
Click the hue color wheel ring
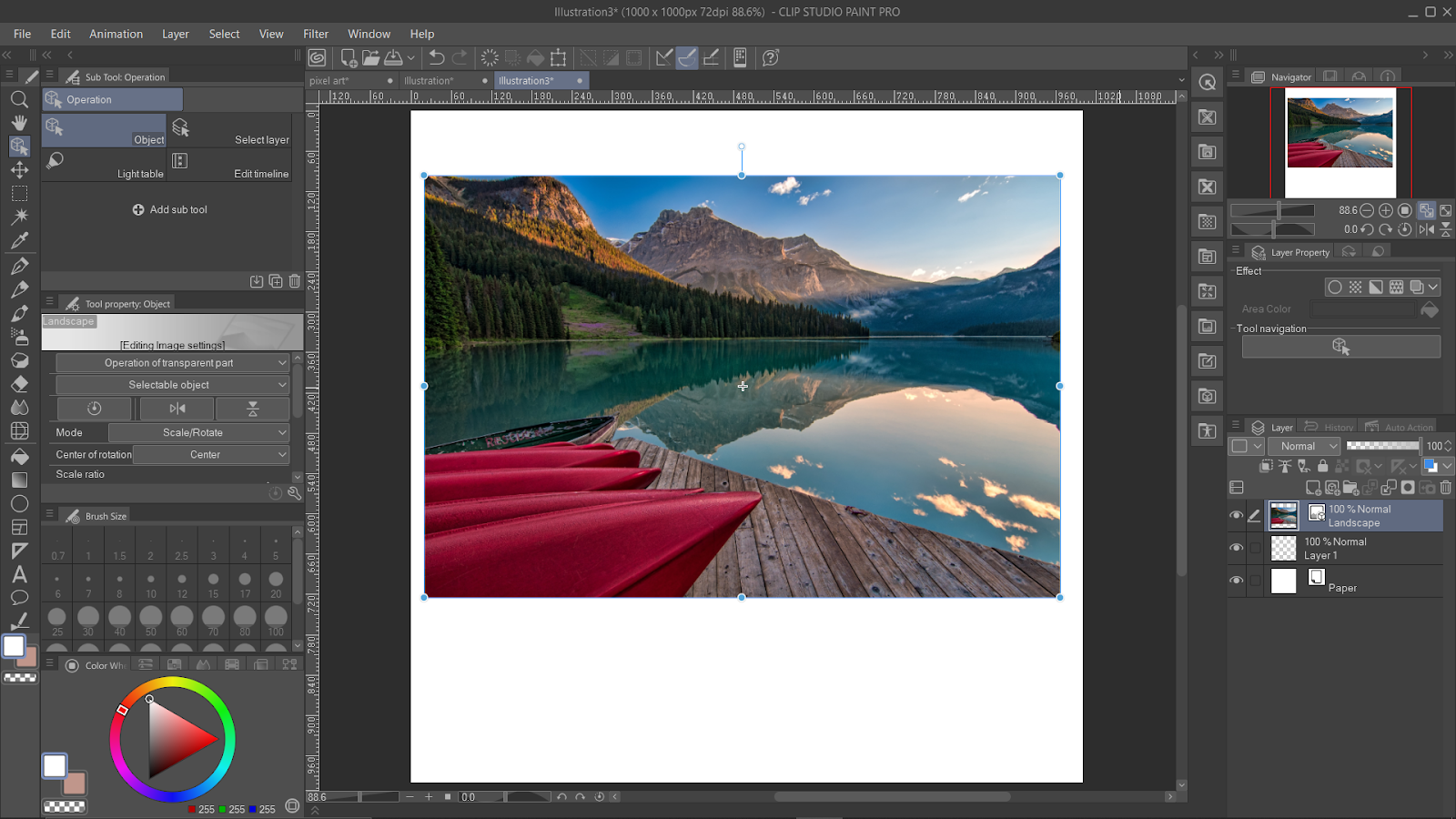172,682
